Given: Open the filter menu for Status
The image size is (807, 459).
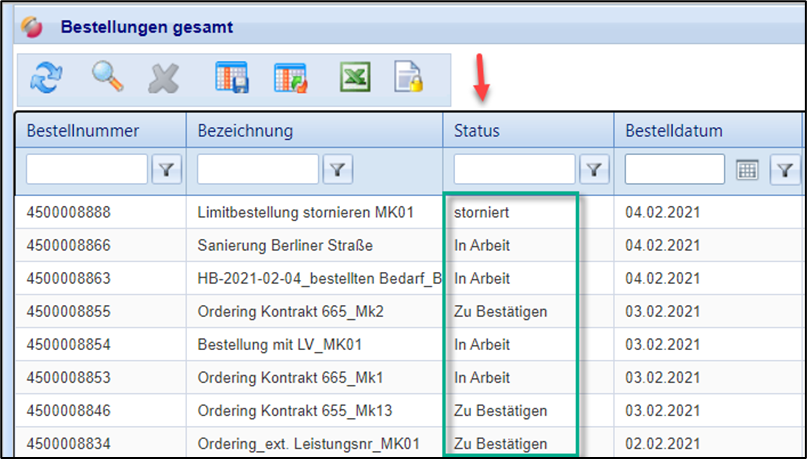Looking at the screenshot, I should point(595,170).
